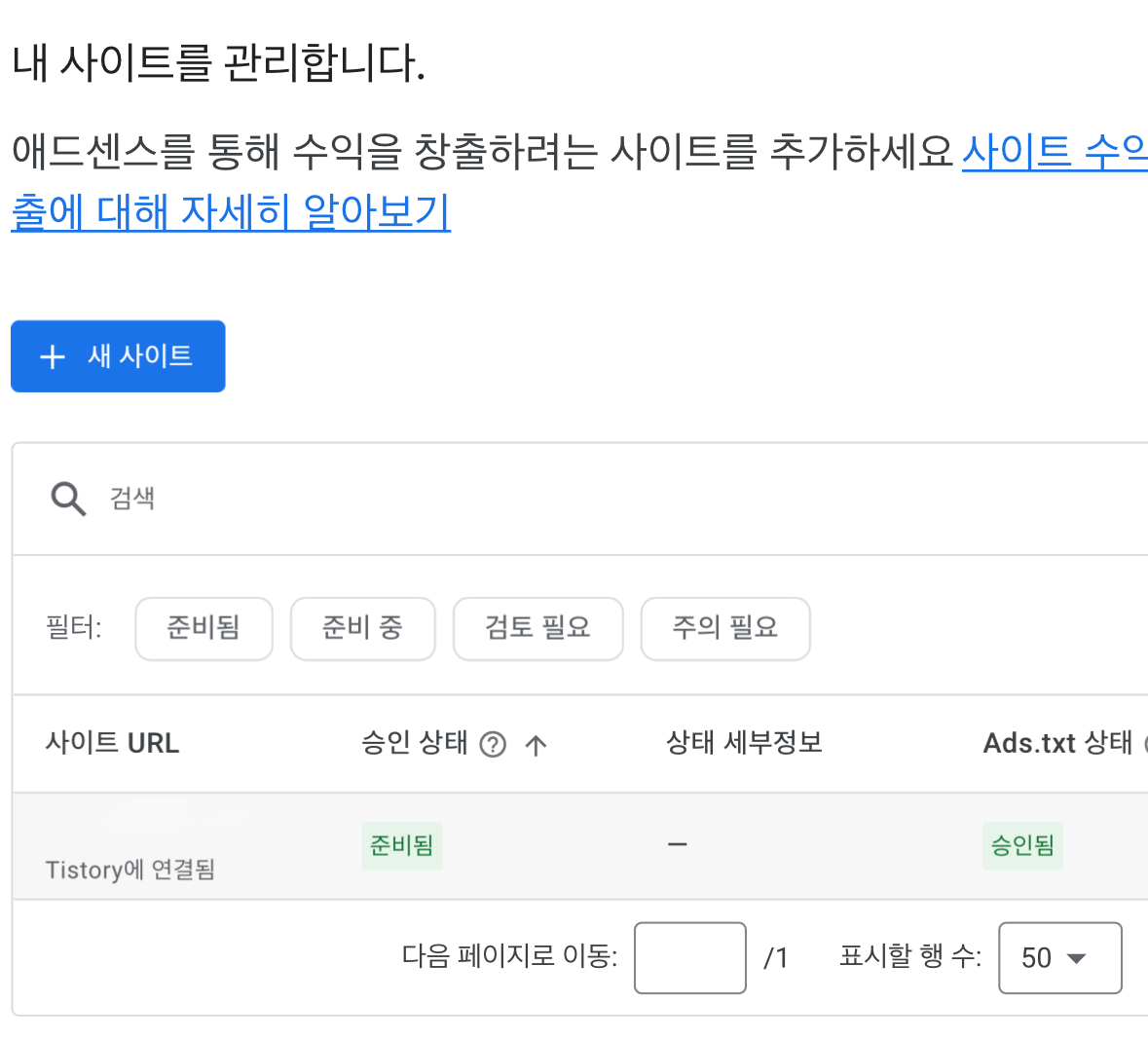Select the 검토 필요 filter chip
Viewport: 1148px width, 1039px height.
(x=537, y=629)
